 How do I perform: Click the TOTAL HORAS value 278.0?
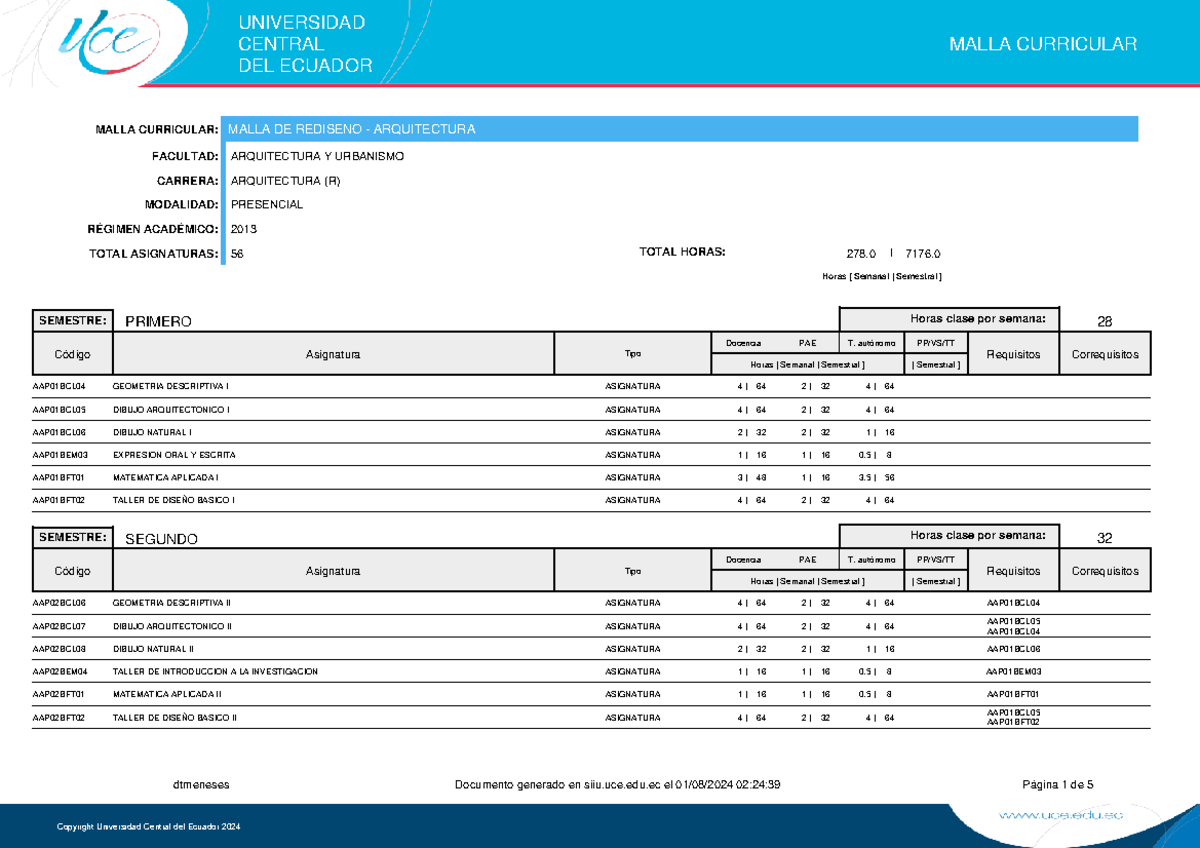click(861, 254)
